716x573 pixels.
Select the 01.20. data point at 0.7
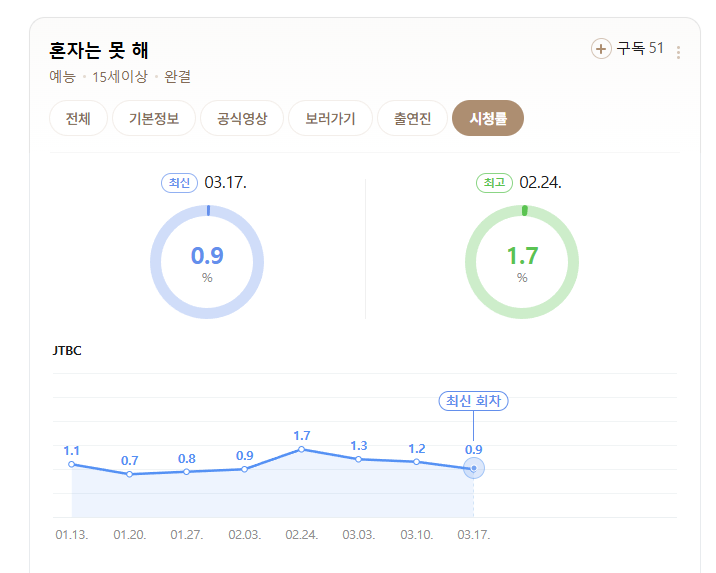[130, 474]
